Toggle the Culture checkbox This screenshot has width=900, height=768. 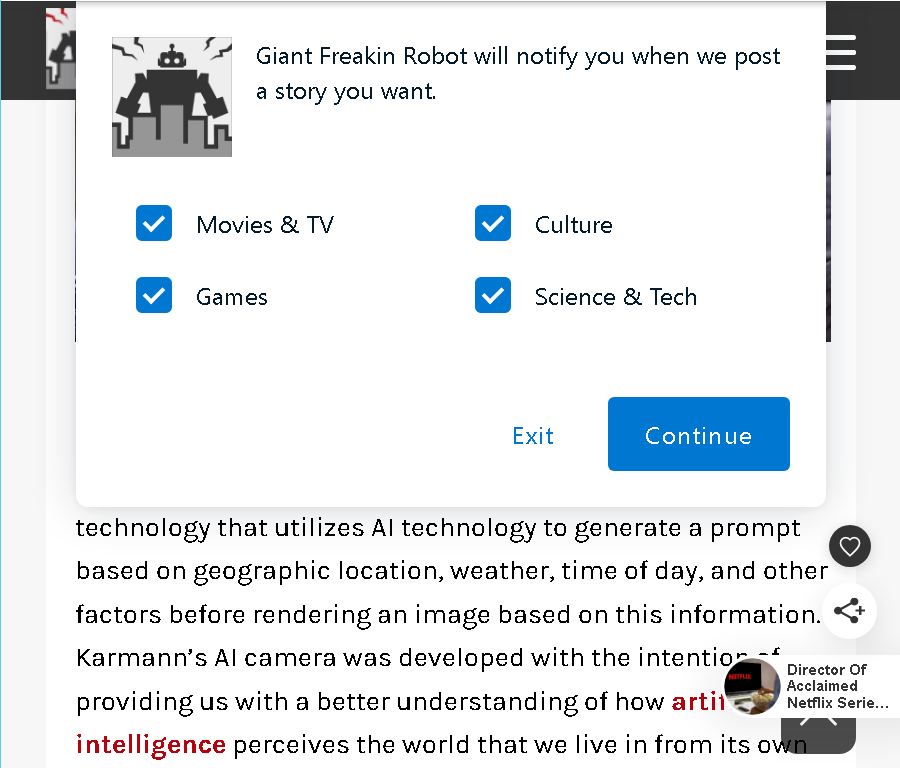(492, 223)
